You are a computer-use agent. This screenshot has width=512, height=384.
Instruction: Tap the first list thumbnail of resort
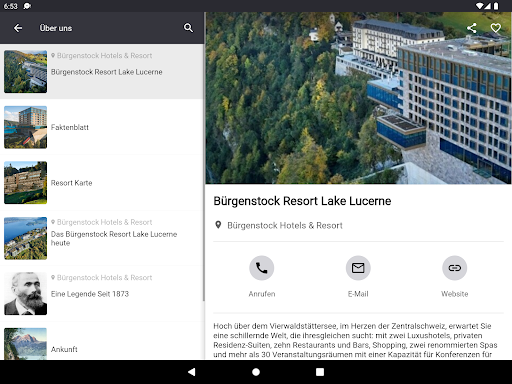click(x=25, y=71)
